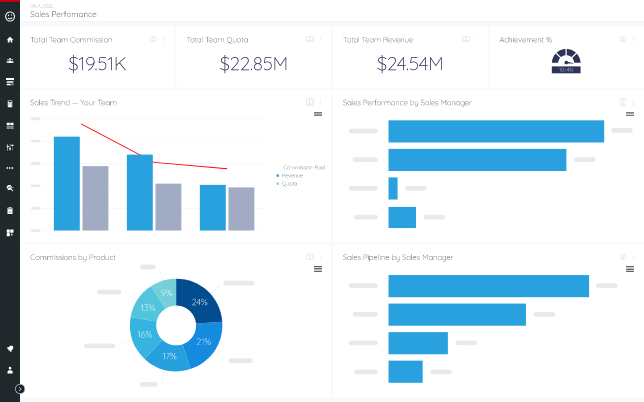644x402 pixels.
Task: Open kebab menu on Sales Performance by Sales Manager
Action: pyautogui.click(x=633, y=102)
